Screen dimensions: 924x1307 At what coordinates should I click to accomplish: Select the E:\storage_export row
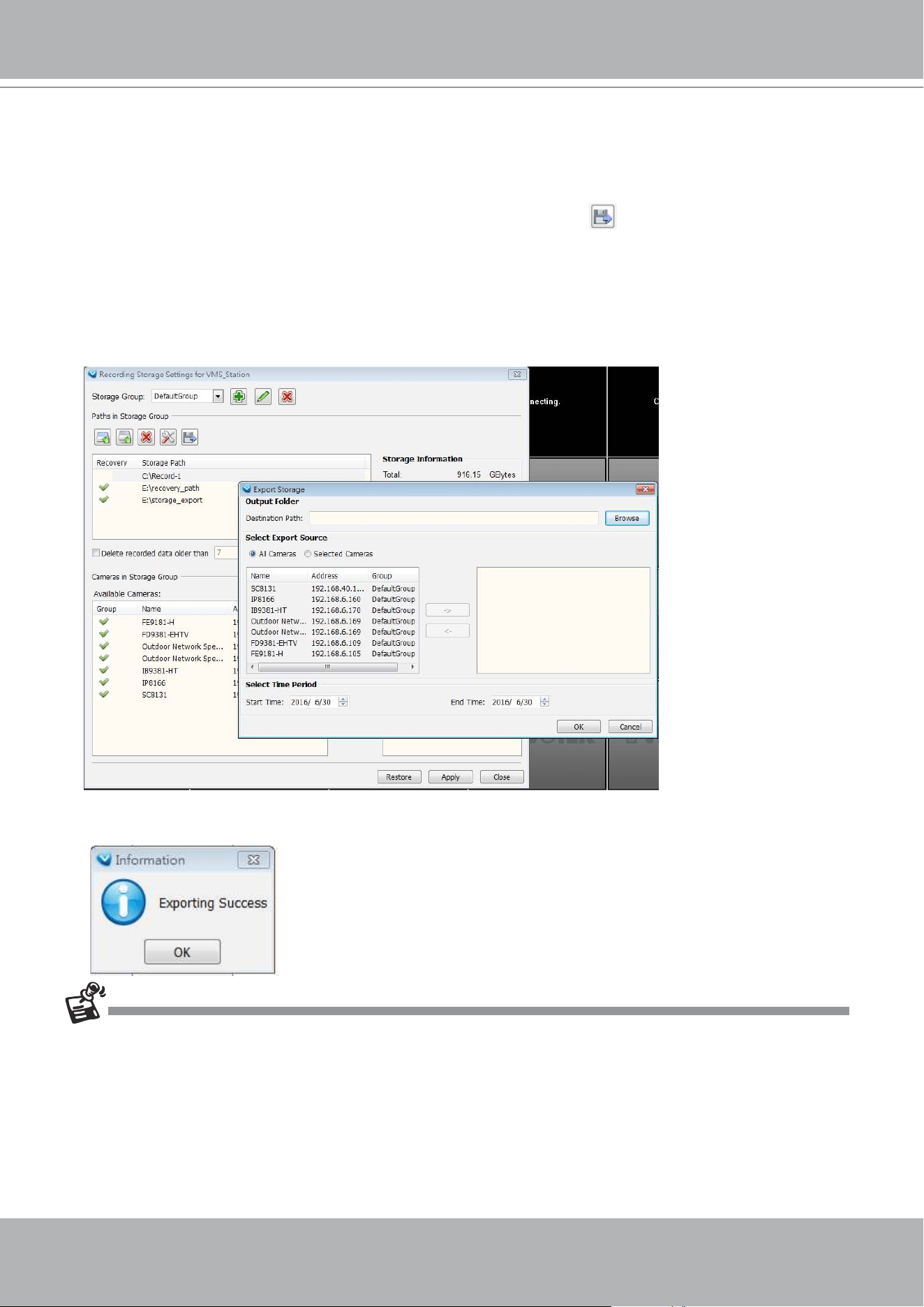pos(165,500)
